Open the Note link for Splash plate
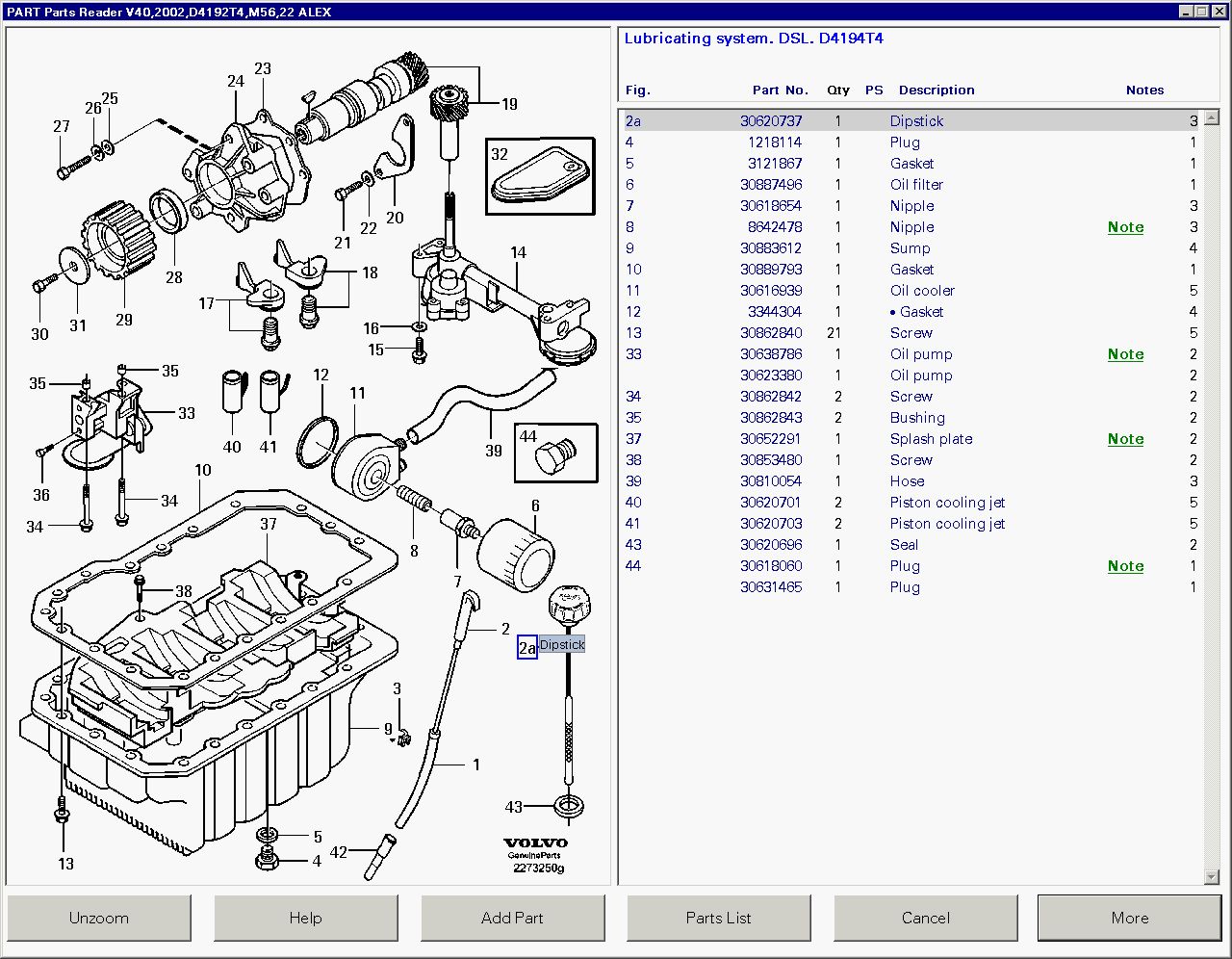This screenshot has width=1232, height=959. (x=1126, y=439)
